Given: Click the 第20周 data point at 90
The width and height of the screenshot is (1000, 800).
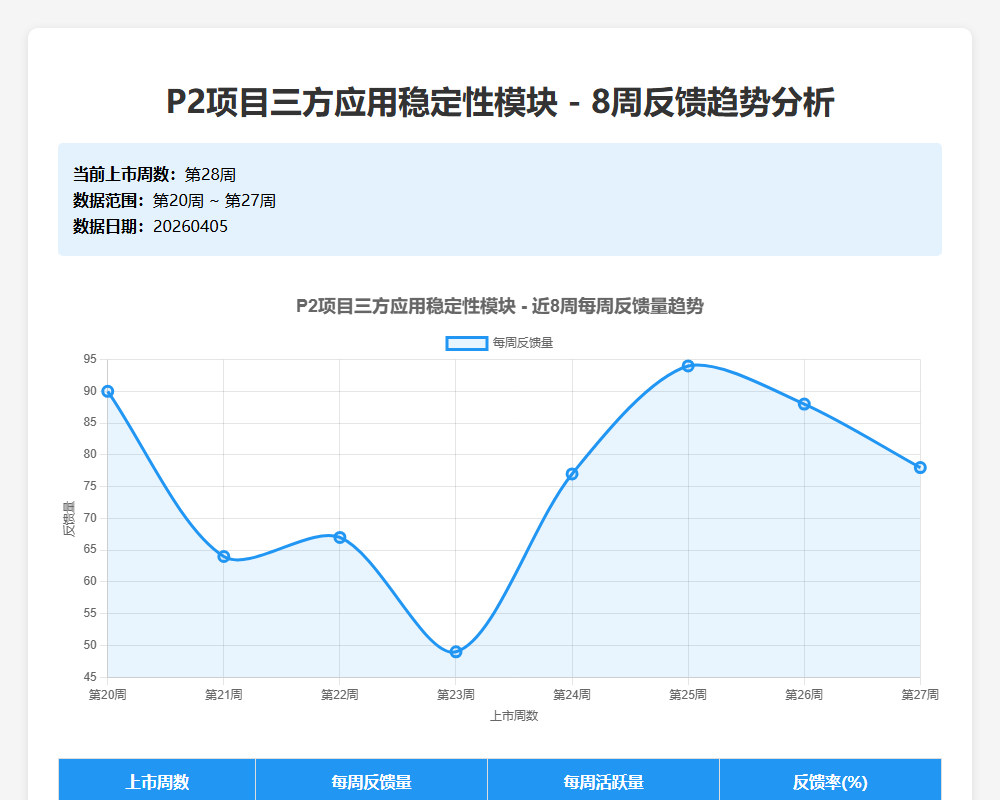Looking at the screenshot, I should pos(108,391).
